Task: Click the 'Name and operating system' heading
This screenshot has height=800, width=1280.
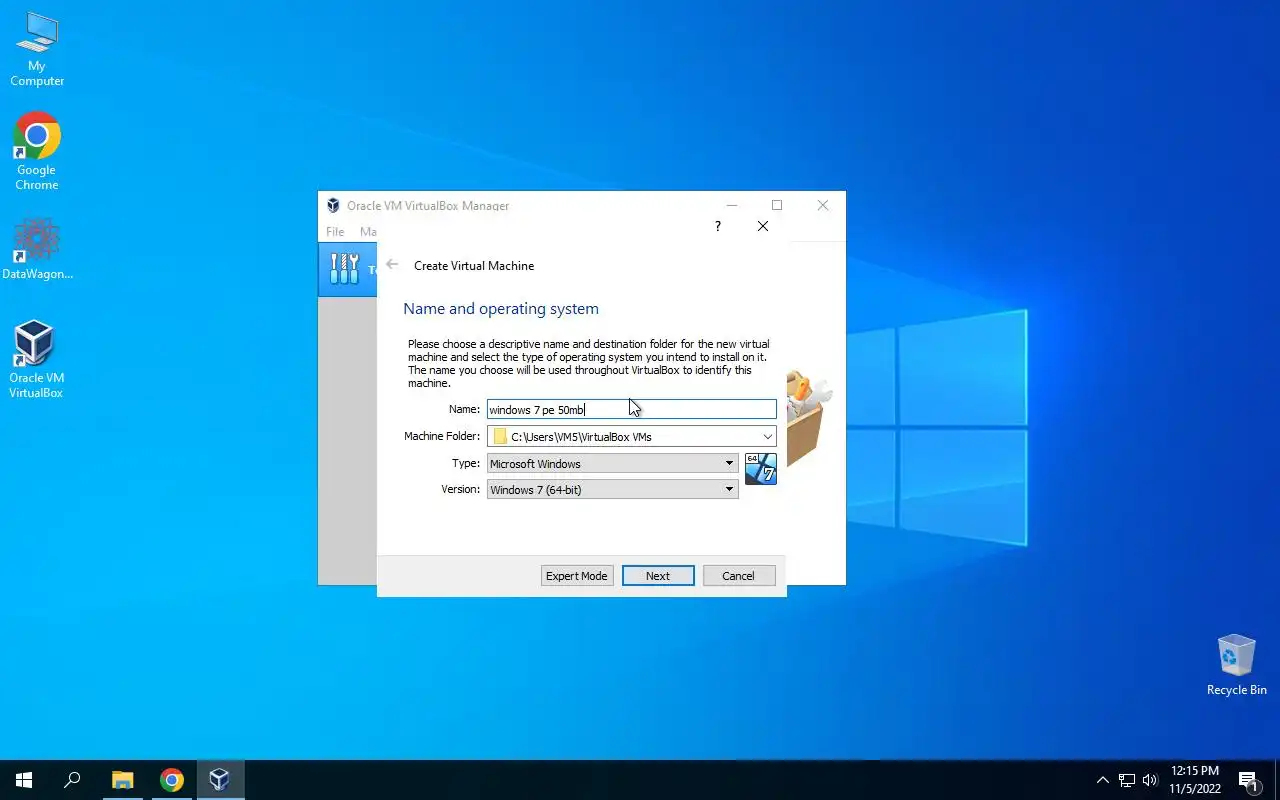Action: click(501, 309)
